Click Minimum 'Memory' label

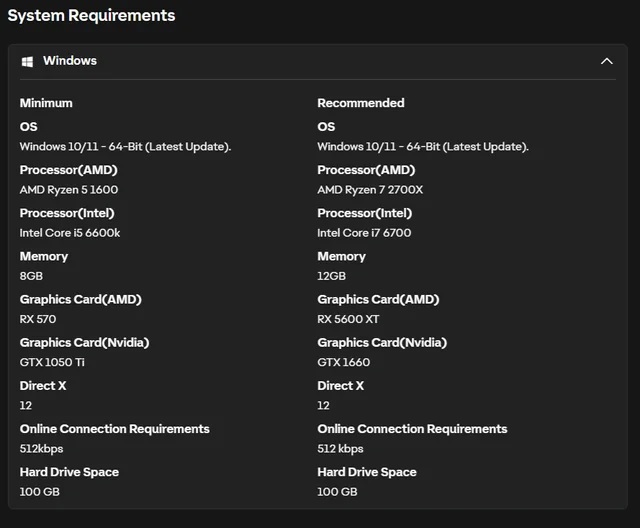[44, 257]
